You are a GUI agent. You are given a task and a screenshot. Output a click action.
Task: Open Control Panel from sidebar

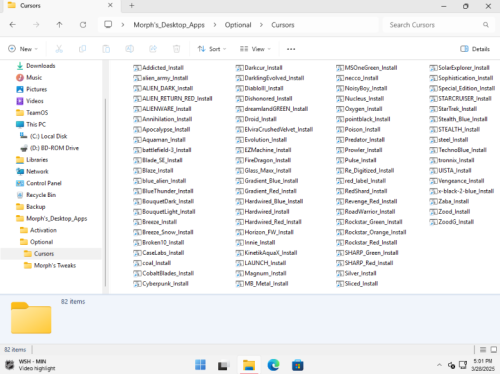(x=44, y=183)
